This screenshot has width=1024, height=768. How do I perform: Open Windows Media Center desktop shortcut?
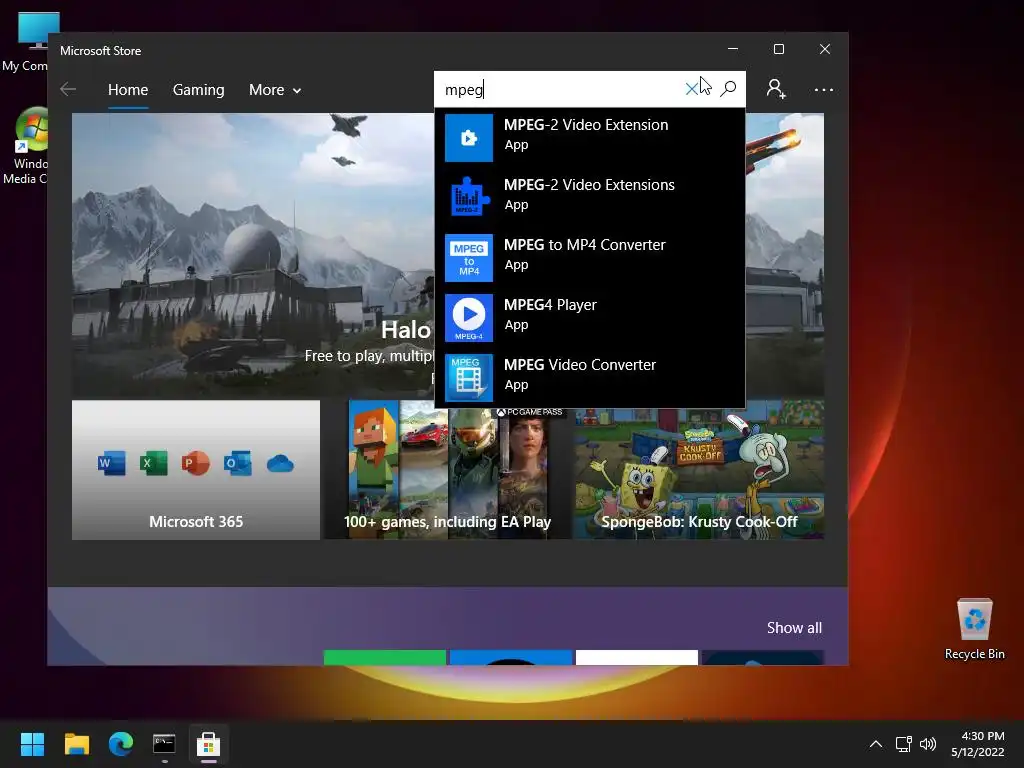pyautogui.click(x=25, y=146)
